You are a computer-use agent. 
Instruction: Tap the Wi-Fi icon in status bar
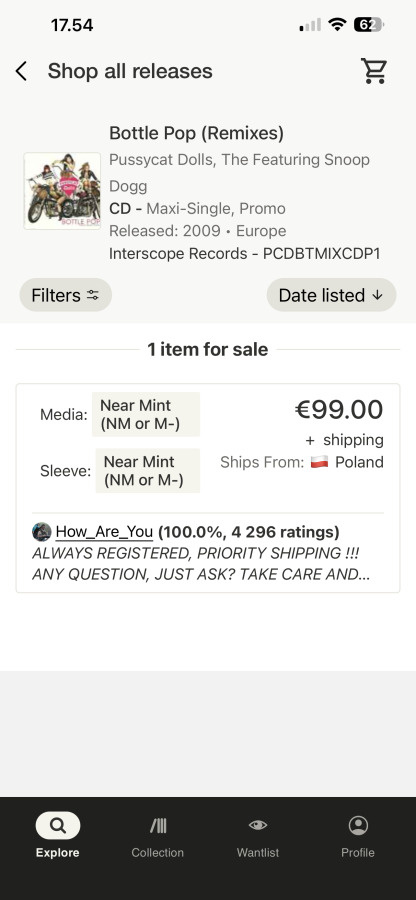(337, 25)
